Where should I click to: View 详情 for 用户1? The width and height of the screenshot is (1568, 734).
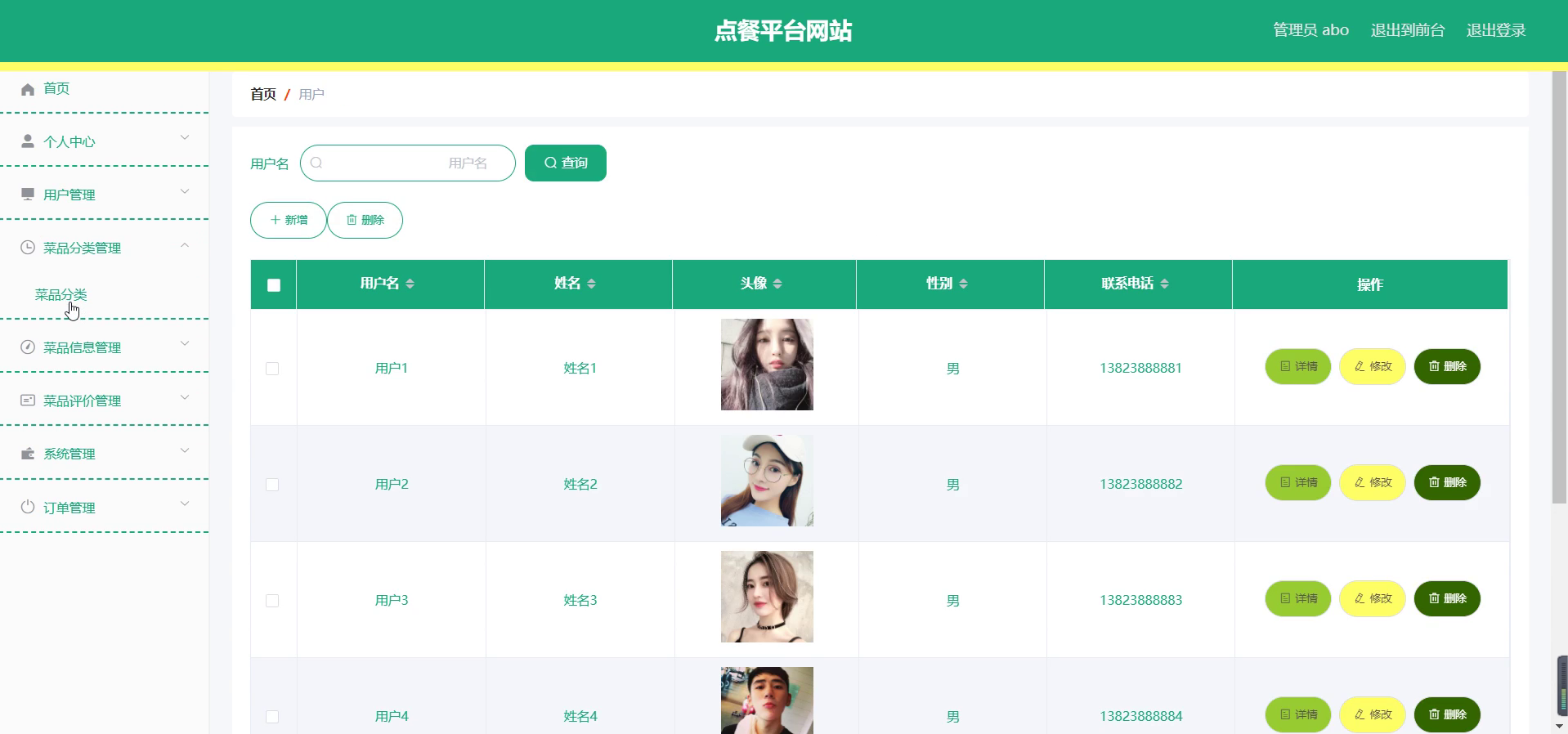1298,366
